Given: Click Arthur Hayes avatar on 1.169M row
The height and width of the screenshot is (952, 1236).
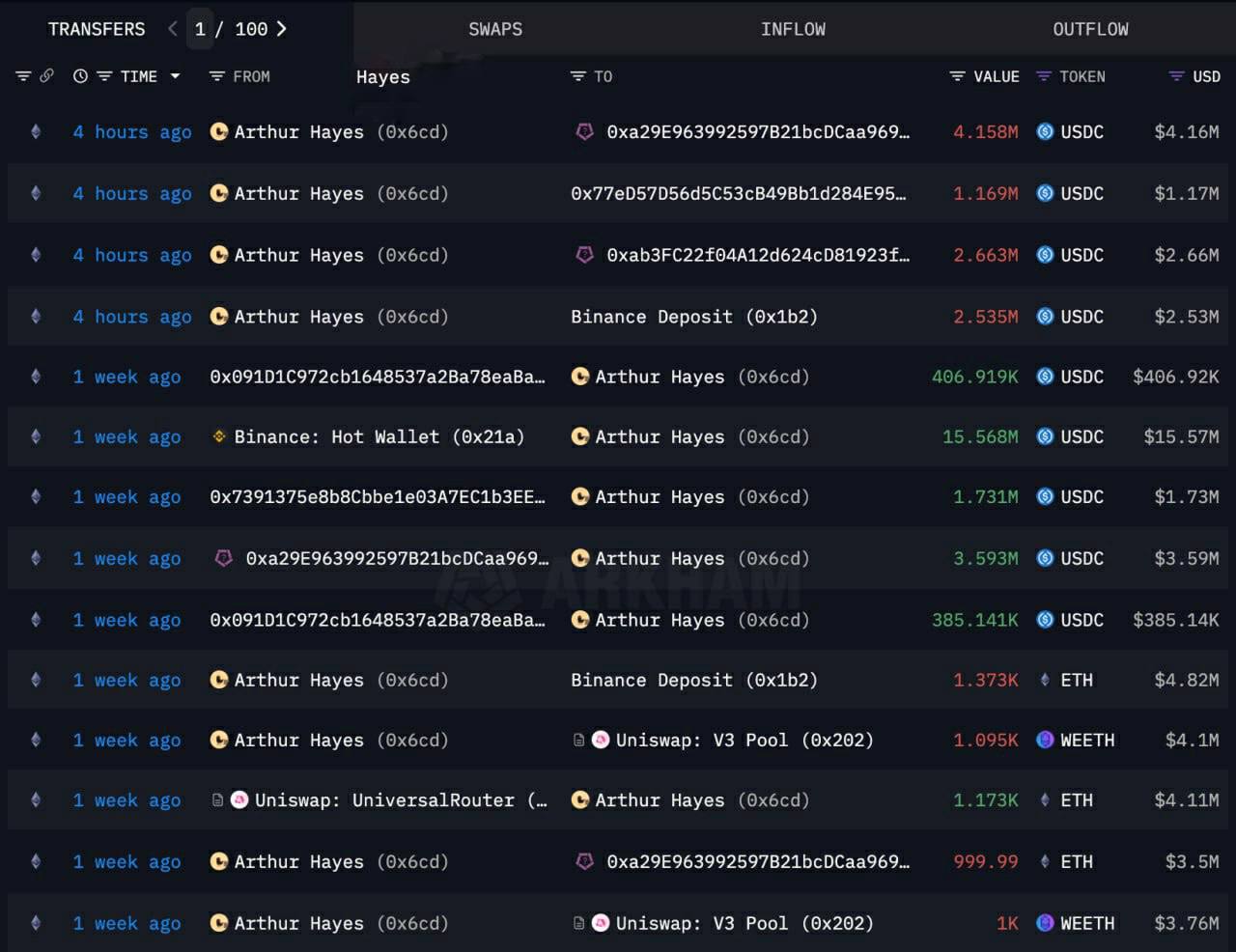Looking at the screenshot, I should [x=219, y=193].
